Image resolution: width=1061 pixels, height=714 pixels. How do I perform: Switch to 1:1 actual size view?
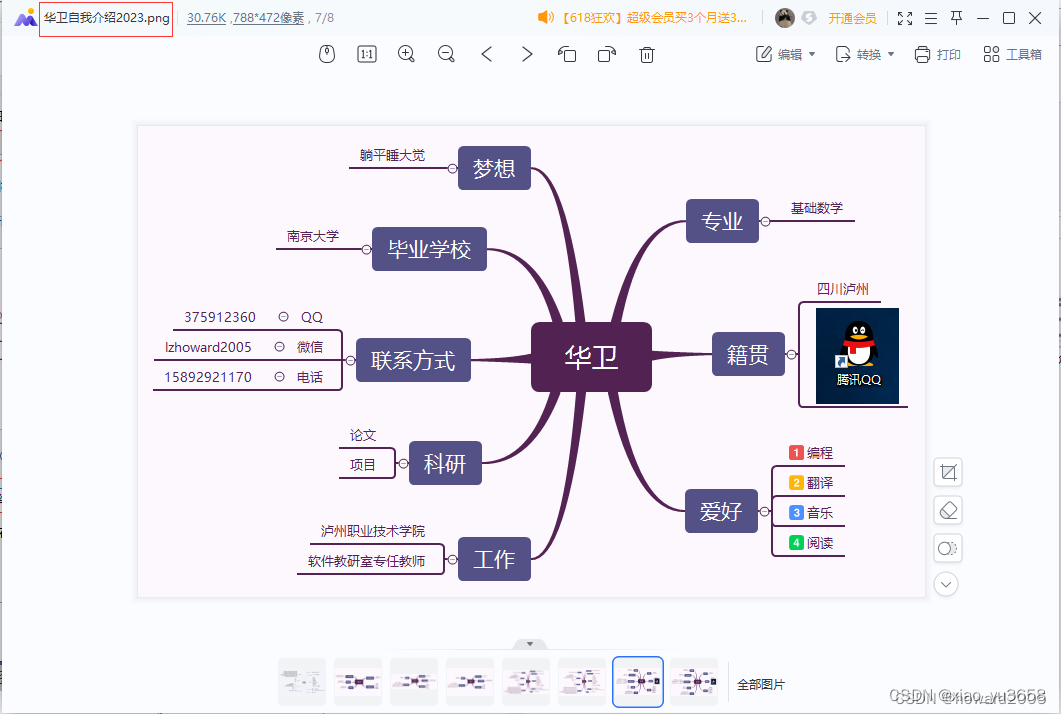coord(366,54)
